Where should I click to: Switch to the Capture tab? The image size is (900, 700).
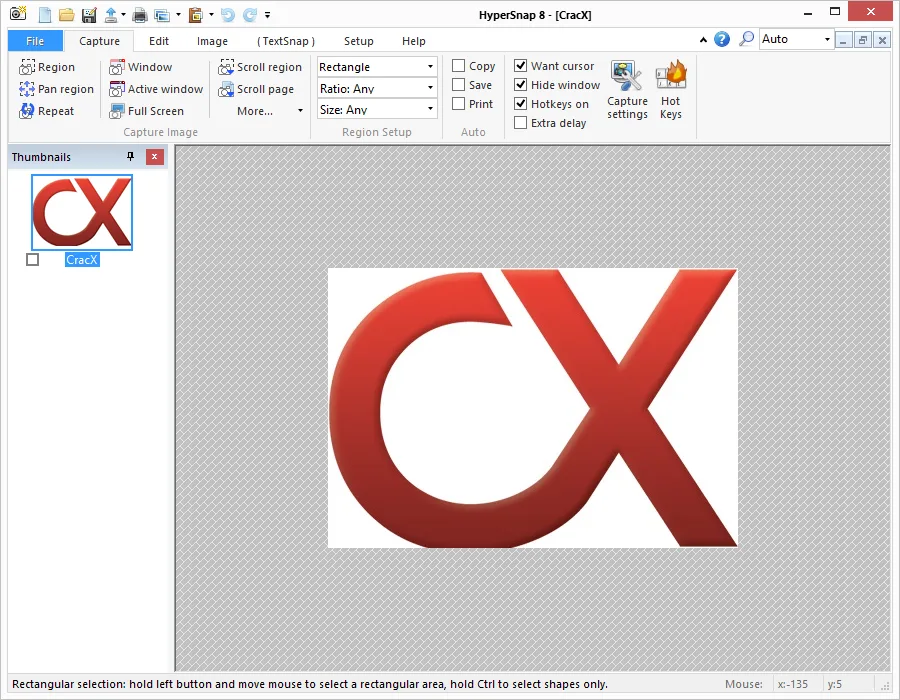(x=99, y=41)
